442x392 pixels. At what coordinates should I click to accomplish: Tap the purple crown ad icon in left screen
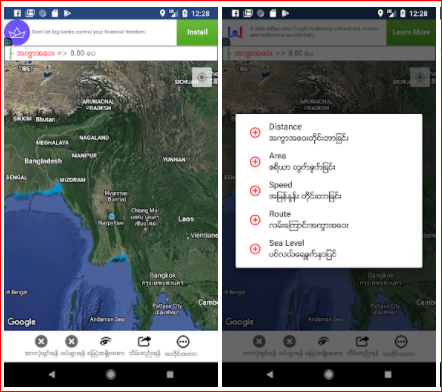[x=17, y=32]
